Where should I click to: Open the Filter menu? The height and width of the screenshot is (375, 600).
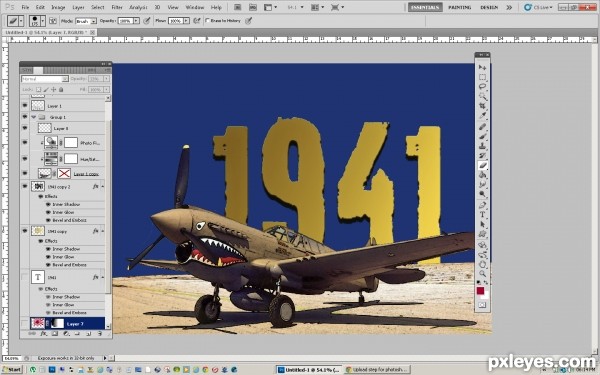(117, 7)
